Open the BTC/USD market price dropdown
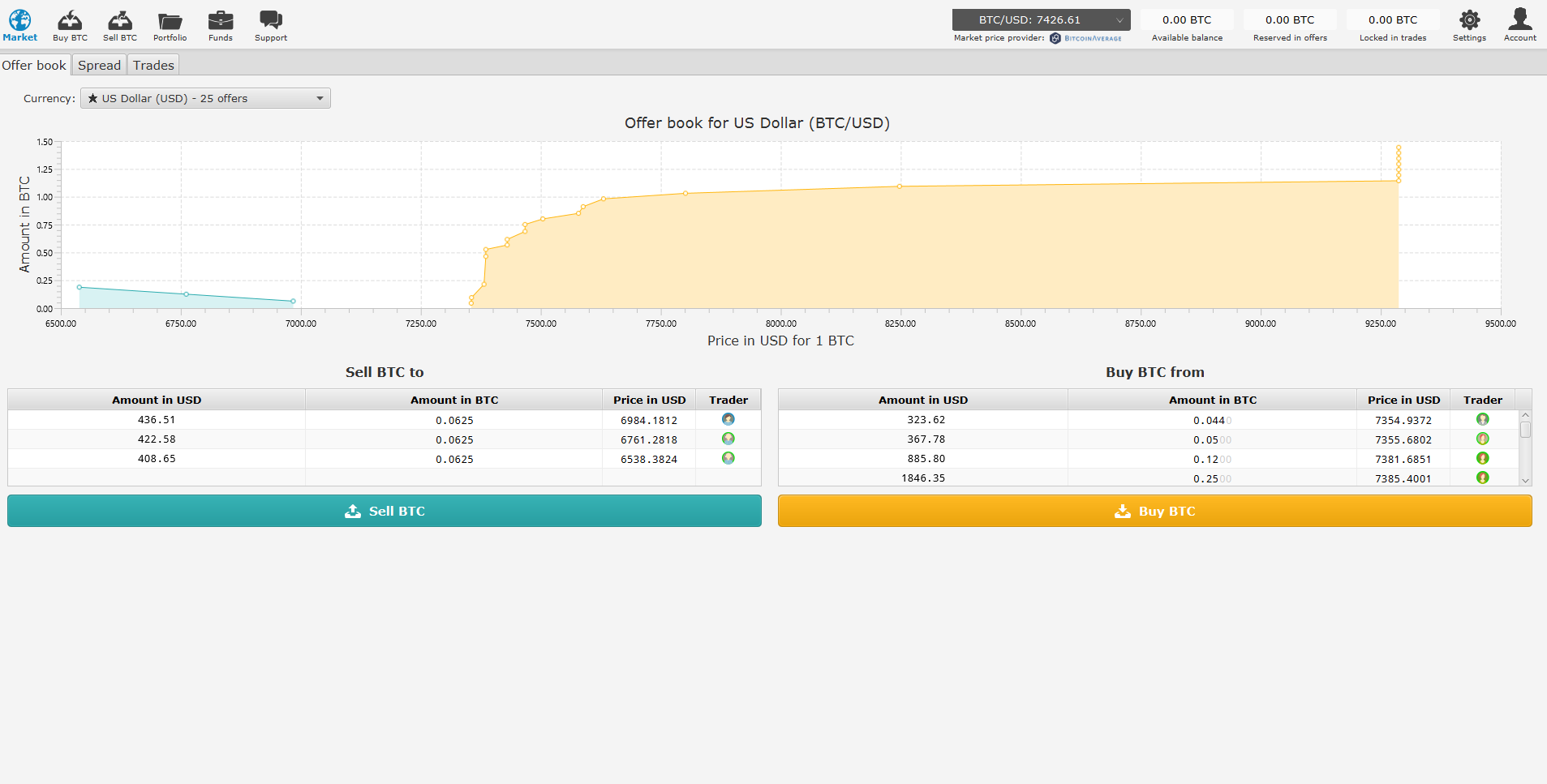This screenshot has width=1547, height=784. [x=1042, y=19]
